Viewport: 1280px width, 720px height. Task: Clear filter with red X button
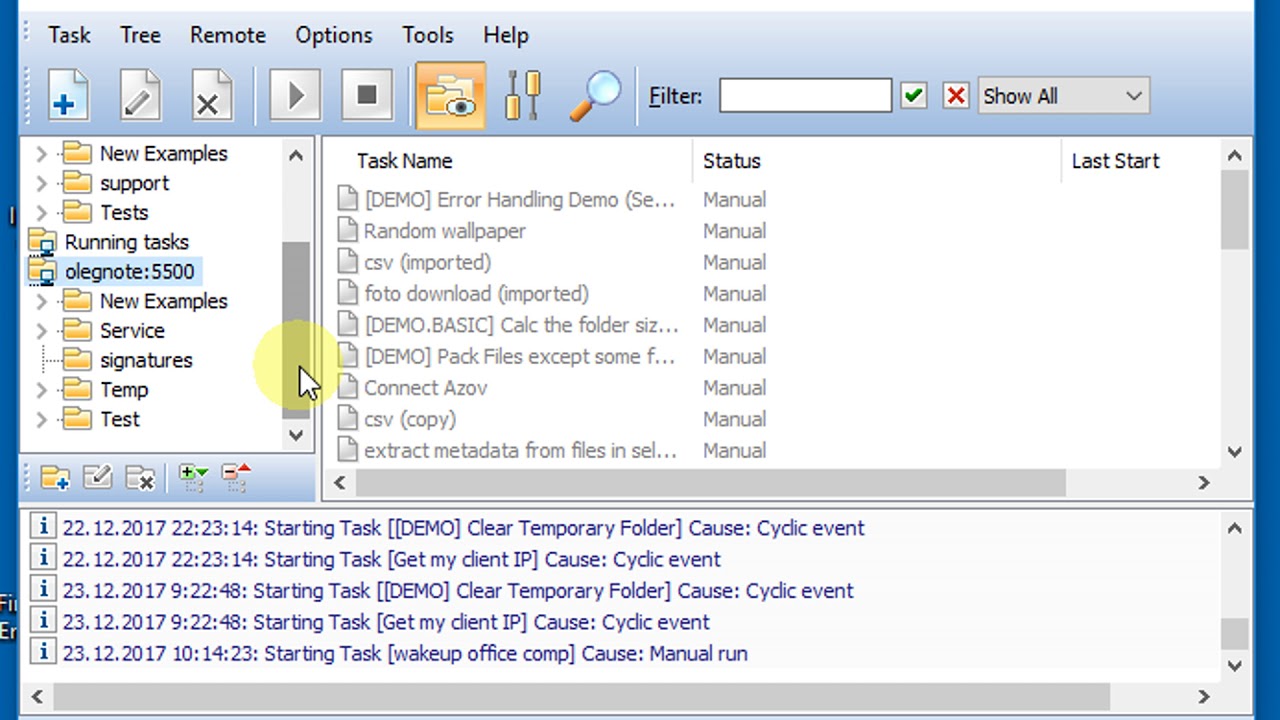click(x=956, y=96)
